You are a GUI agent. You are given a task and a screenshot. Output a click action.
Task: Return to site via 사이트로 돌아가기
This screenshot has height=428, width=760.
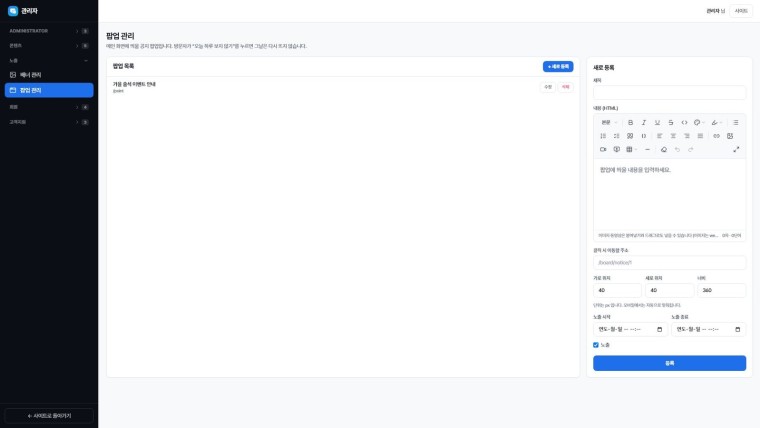pyautogui.click(x=49, y=416)
